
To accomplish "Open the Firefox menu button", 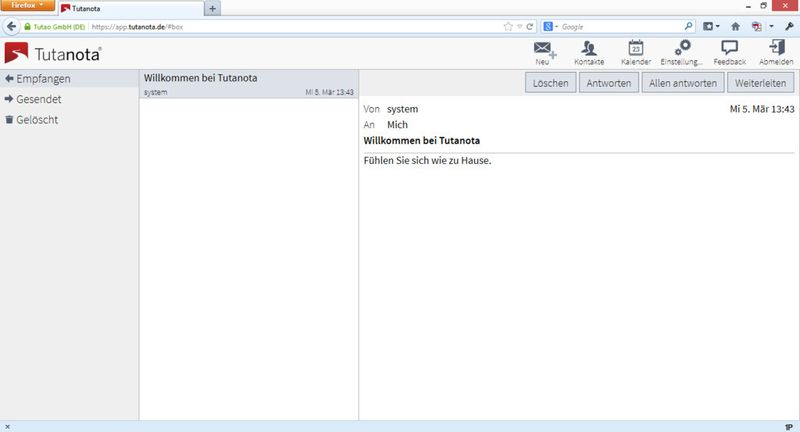I will pyautogui.click(x=28, y=5).
